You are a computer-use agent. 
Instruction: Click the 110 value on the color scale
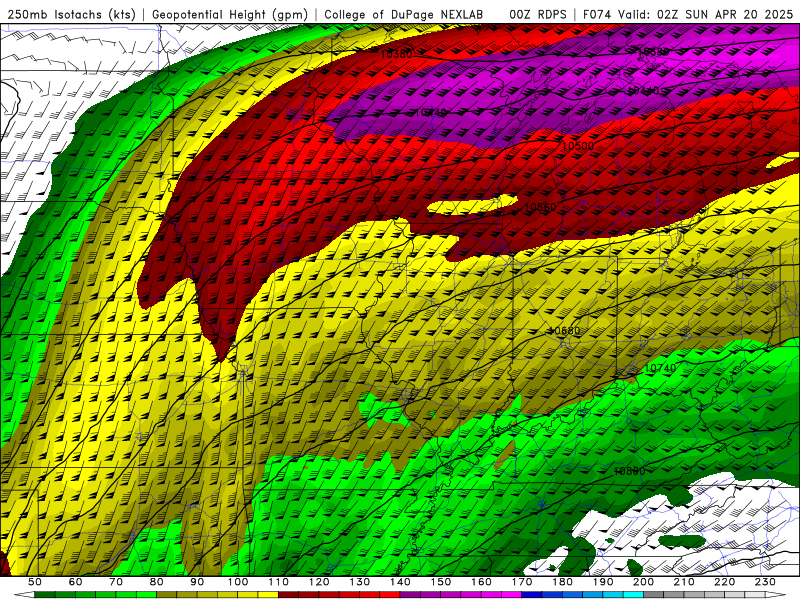(278, 582)
